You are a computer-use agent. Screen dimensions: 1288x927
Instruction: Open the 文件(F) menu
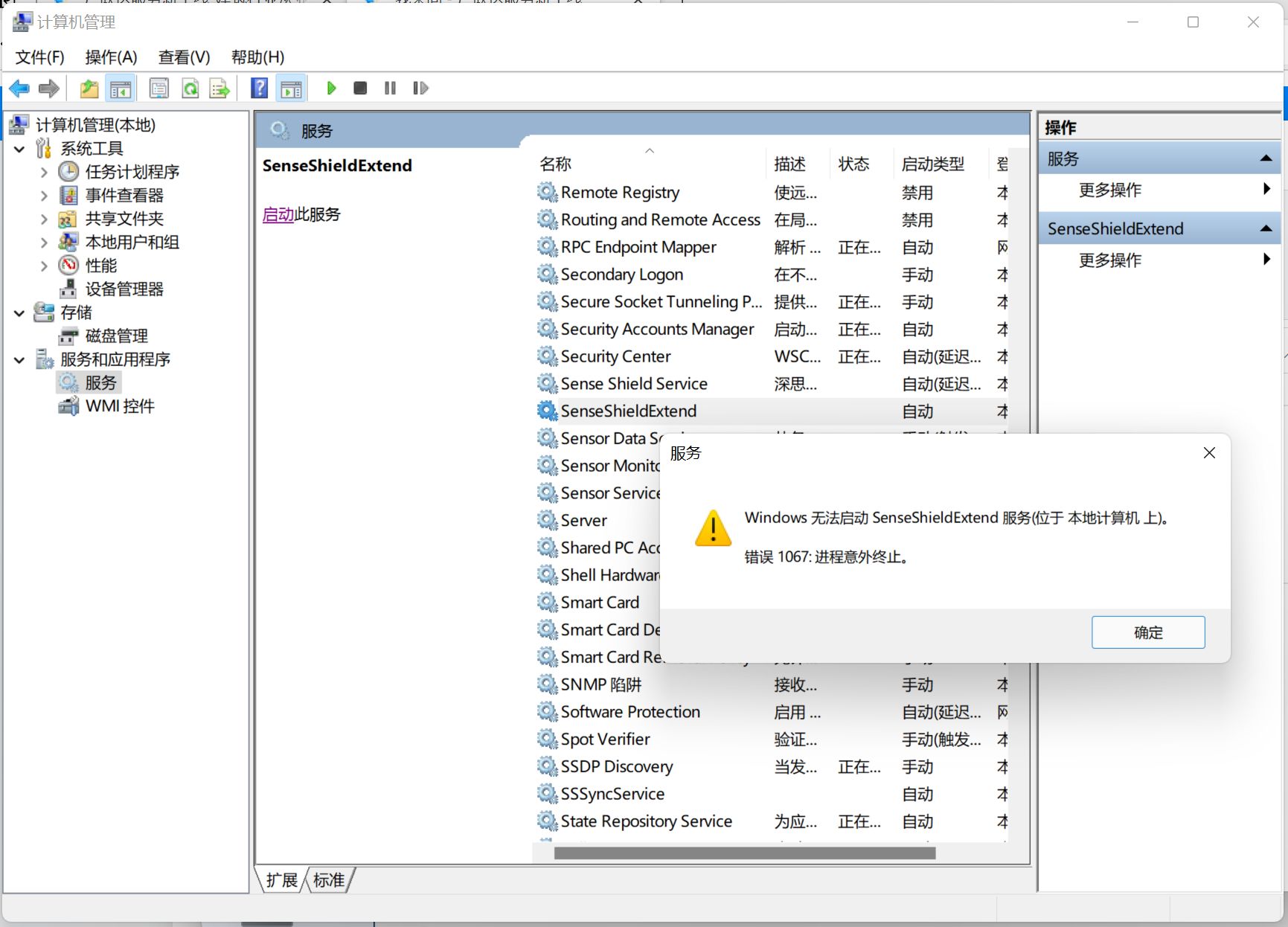40,57
